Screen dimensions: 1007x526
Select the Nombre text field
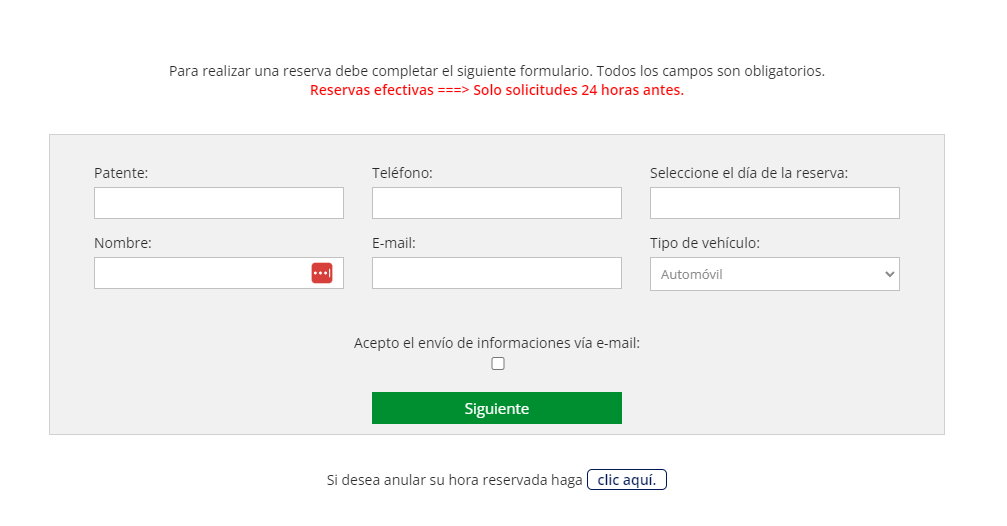[200, 273]
